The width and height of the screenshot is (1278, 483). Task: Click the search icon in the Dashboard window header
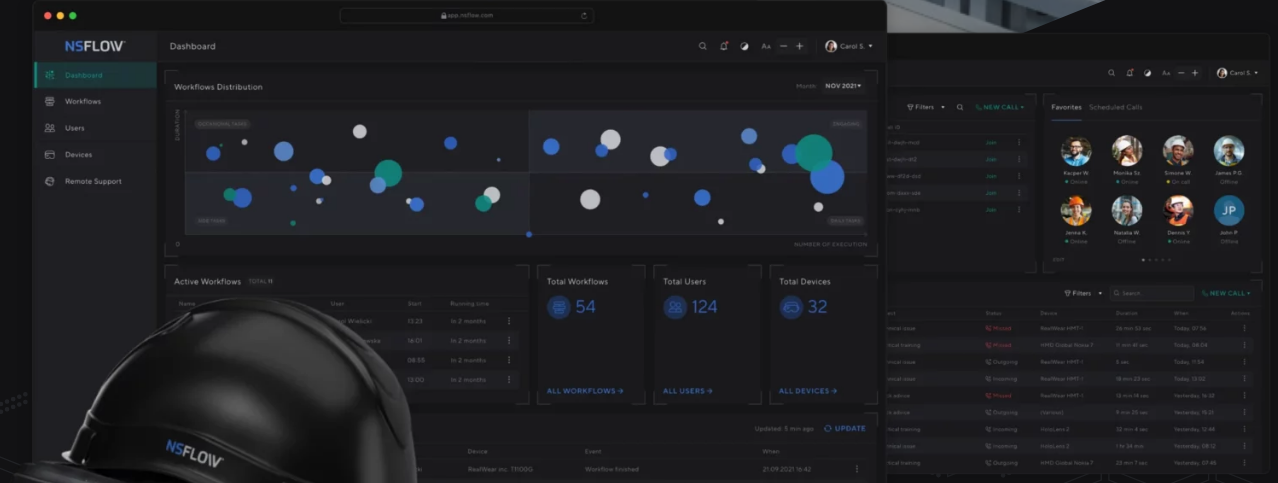tap(702, 46)
